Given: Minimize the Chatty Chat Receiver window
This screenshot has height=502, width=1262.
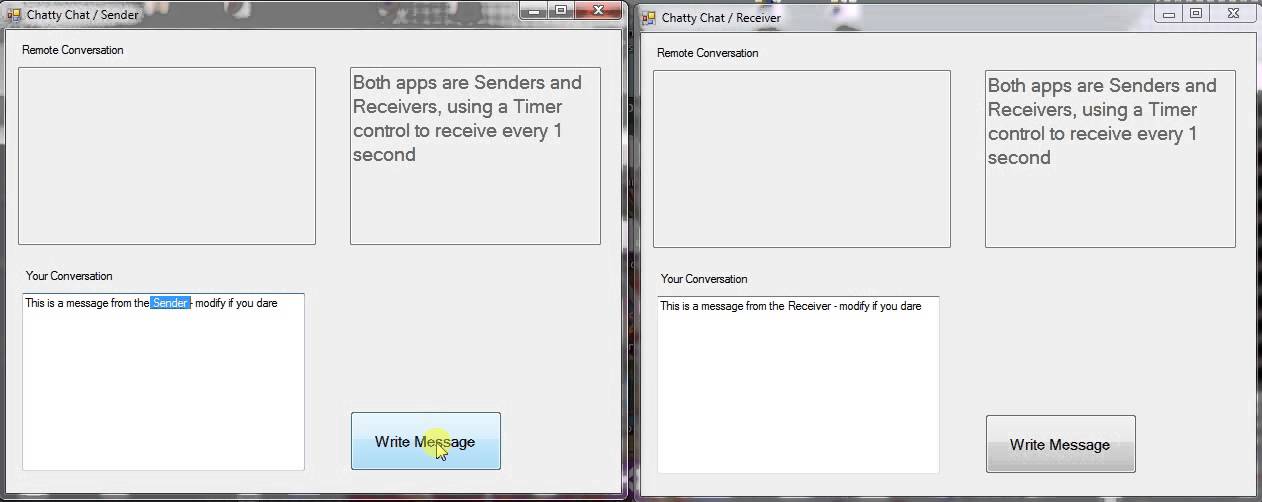Looking at the screenshot, I should pyautogui.click(x=1169, y=14).
